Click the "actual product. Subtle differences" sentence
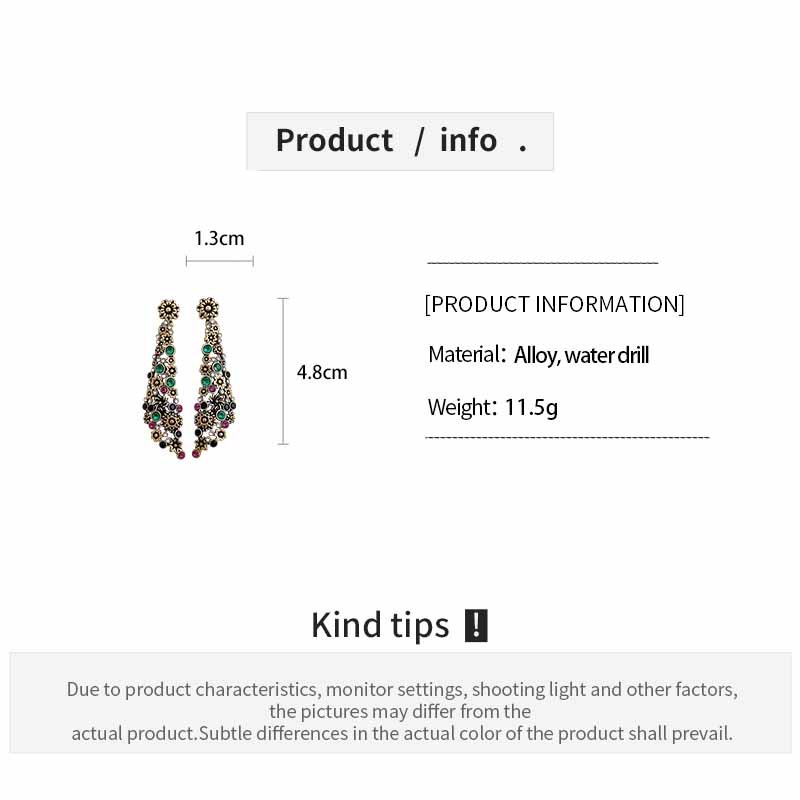800x800 pixels. pyautogui.click(x=402, y=733)
